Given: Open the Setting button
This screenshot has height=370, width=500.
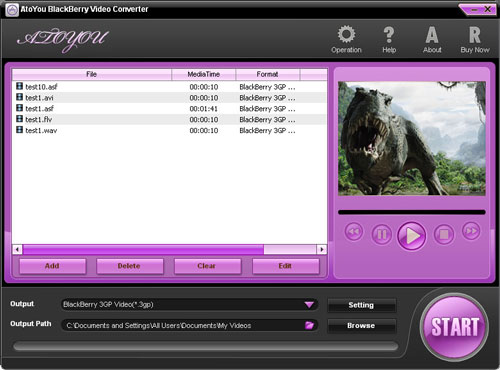Looking at the screenshot, I should click(x=362, y=305).
